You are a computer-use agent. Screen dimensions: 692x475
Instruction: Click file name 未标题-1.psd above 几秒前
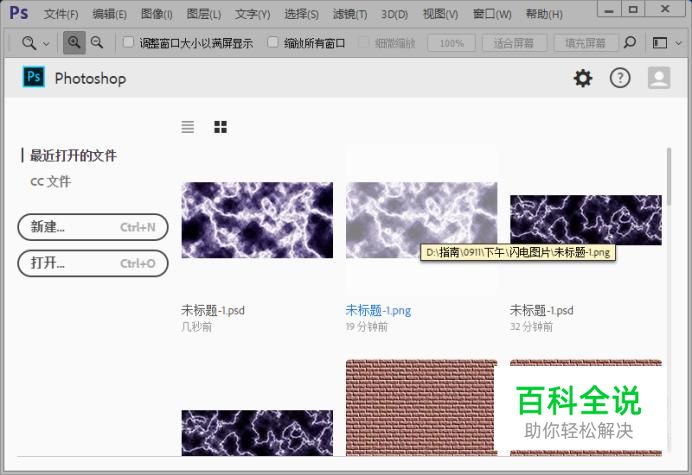pyautogui.click(x=213, y=310)
